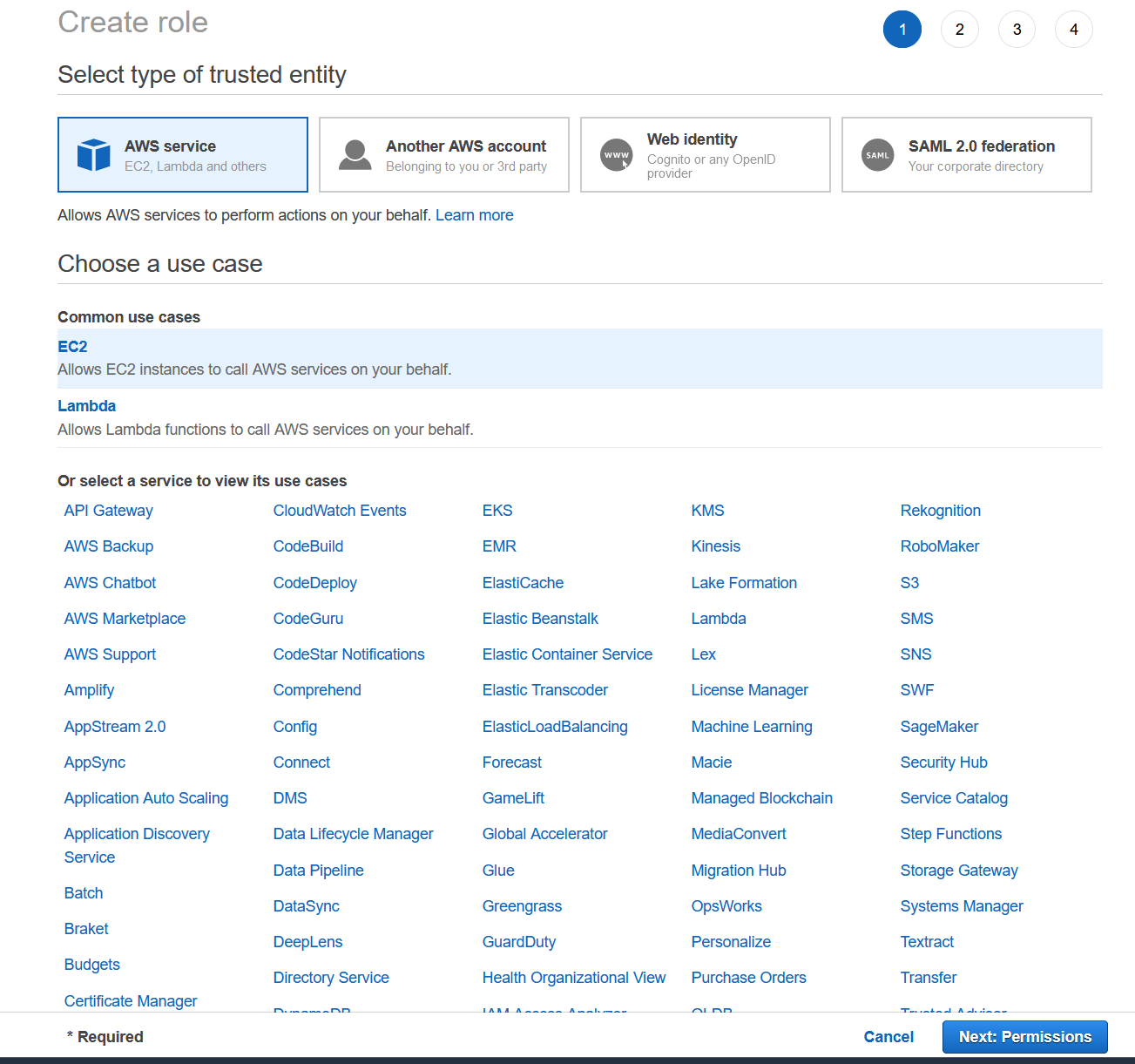Go to step 3 indicator

click(x=1017, y=30)
